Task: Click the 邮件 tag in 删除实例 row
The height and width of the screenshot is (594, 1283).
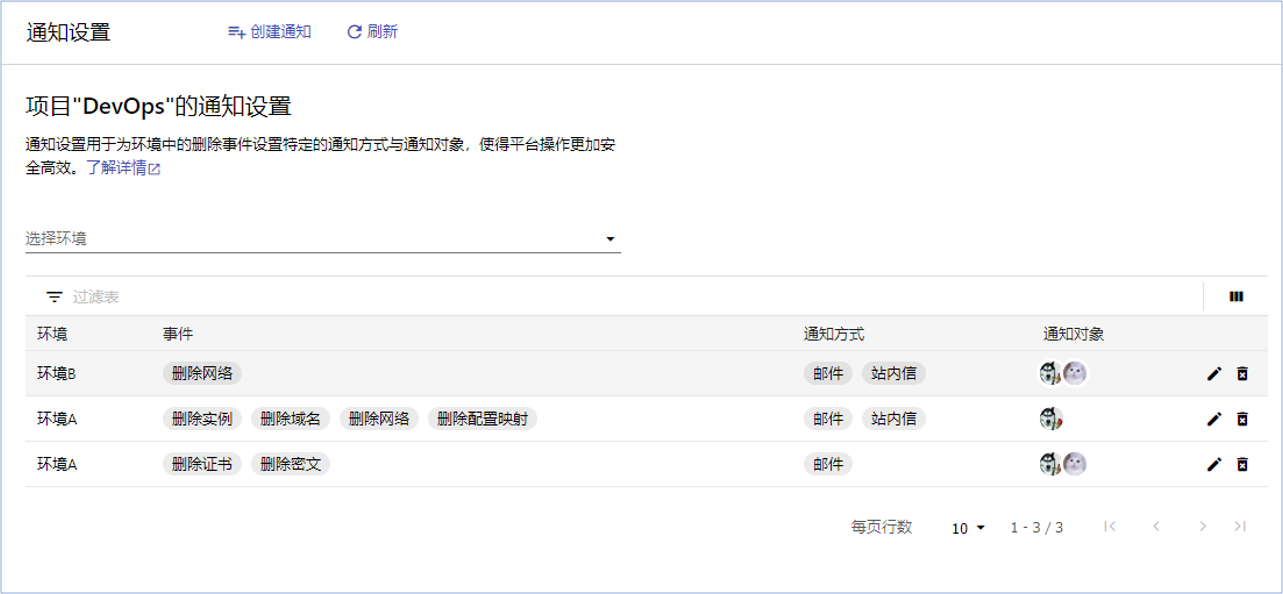Action: 828,419
